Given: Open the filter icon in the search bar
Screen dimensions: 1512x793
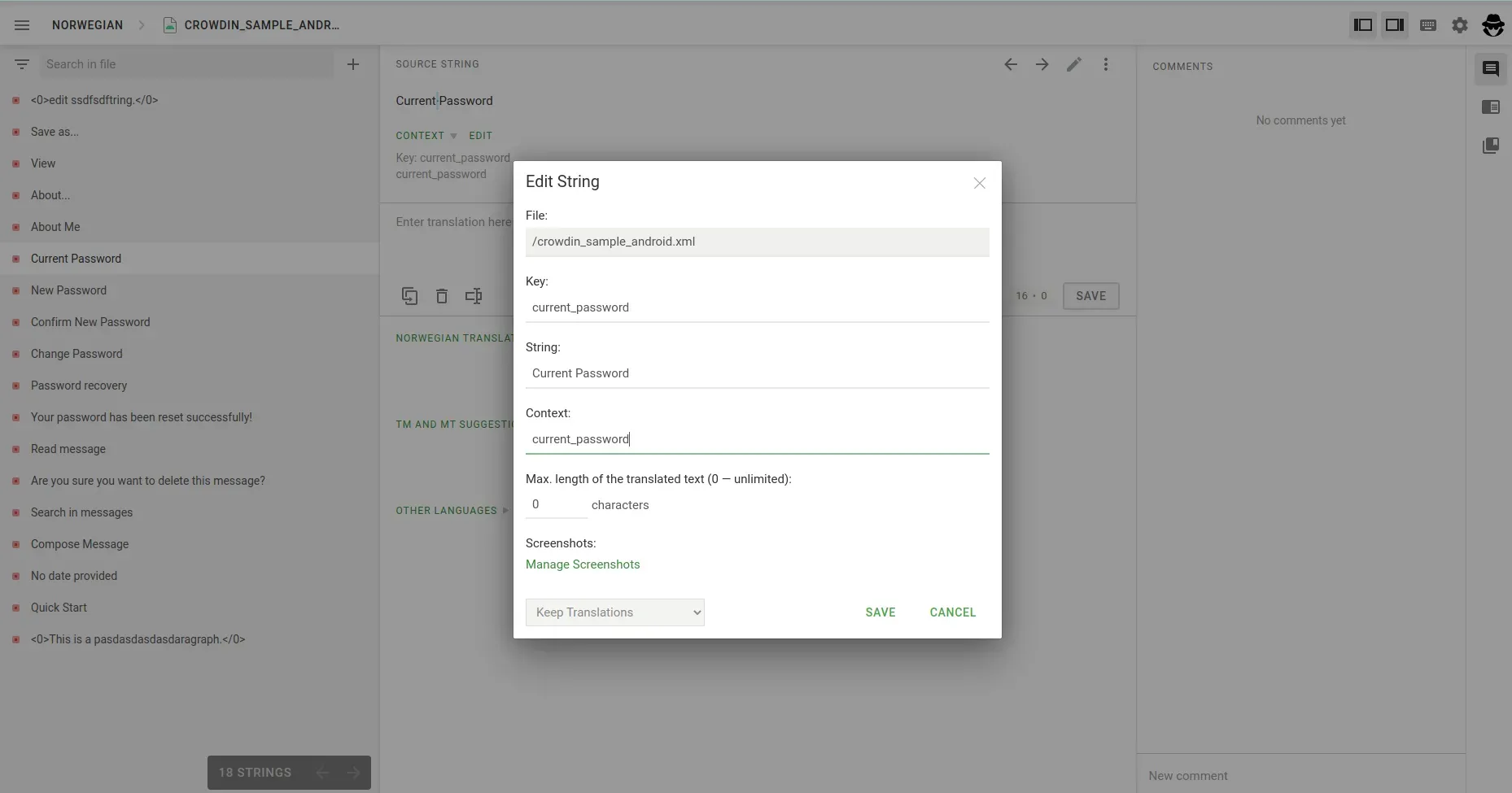Looking at the screenshot, I should (22, 64).
